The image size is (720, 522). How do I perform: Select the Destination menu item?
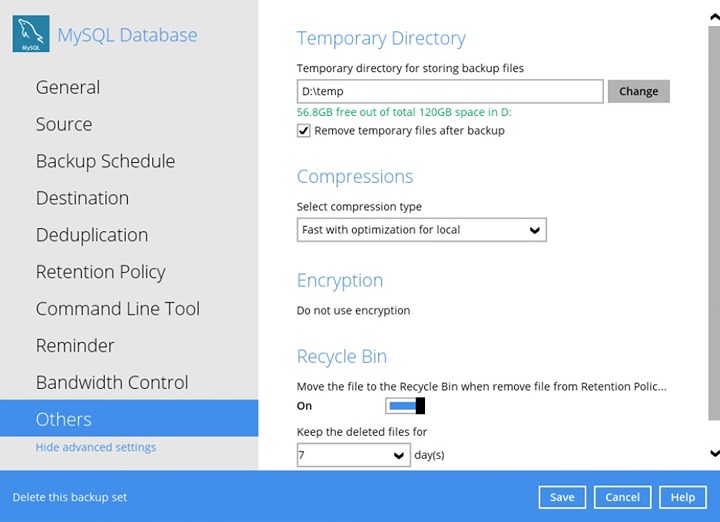point(82,198)
